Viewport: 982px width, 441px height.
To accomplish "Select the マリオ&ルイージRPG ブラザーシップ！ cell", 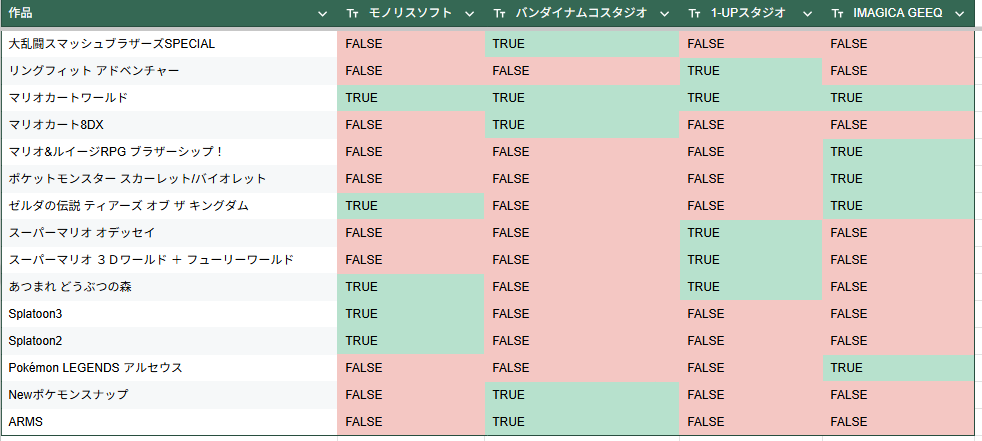I will point(169,152).
